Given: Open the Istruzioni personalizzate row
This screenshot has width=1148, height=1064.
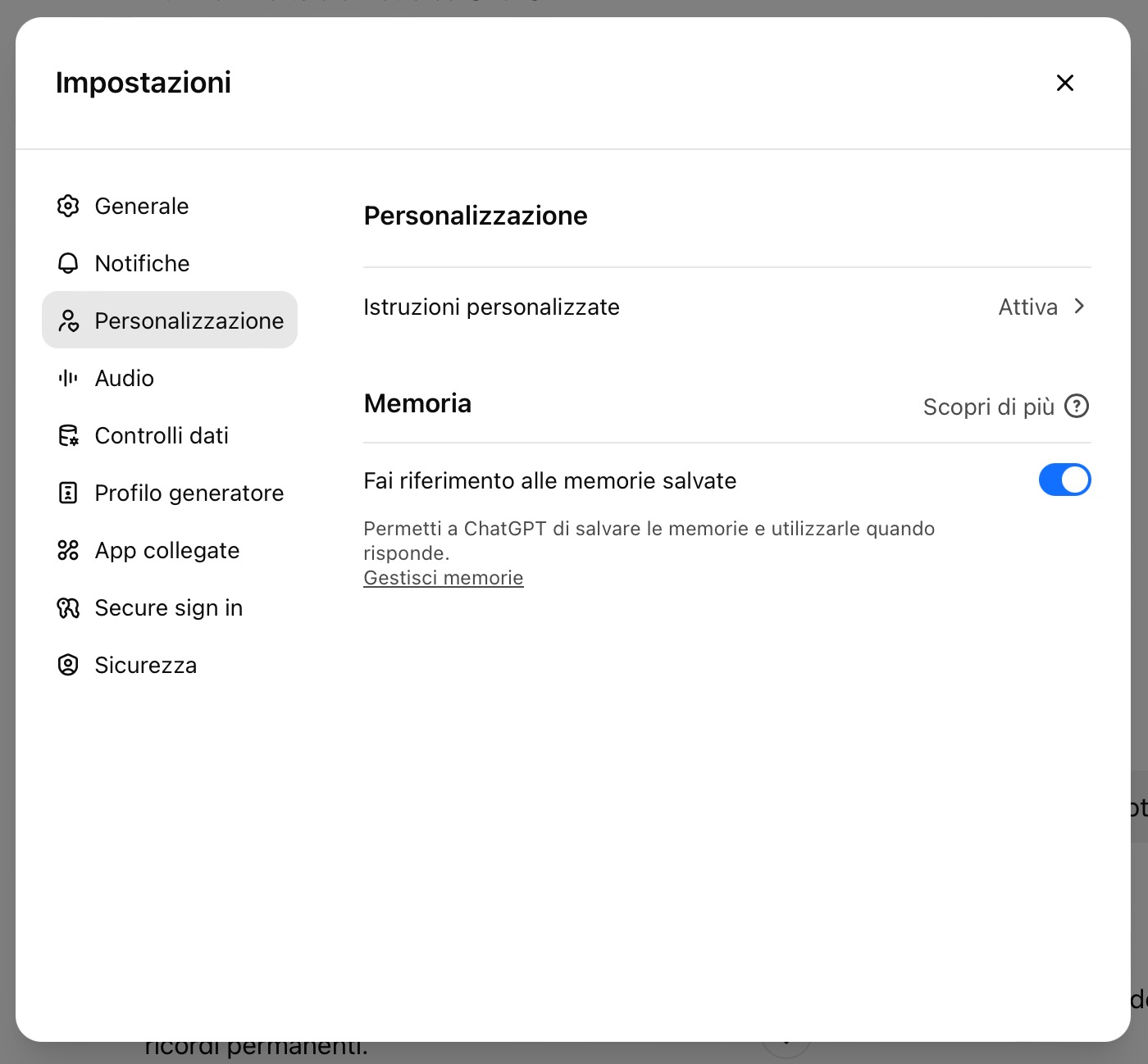Looking at the screenshot, I should pyautogui.click(x=491, y=307).
